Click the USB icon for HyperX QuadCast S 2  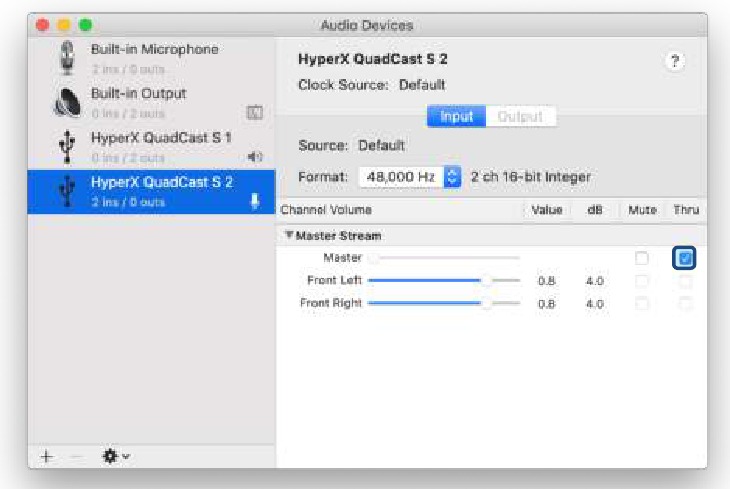pyautogui.click(x=68, y=191)
